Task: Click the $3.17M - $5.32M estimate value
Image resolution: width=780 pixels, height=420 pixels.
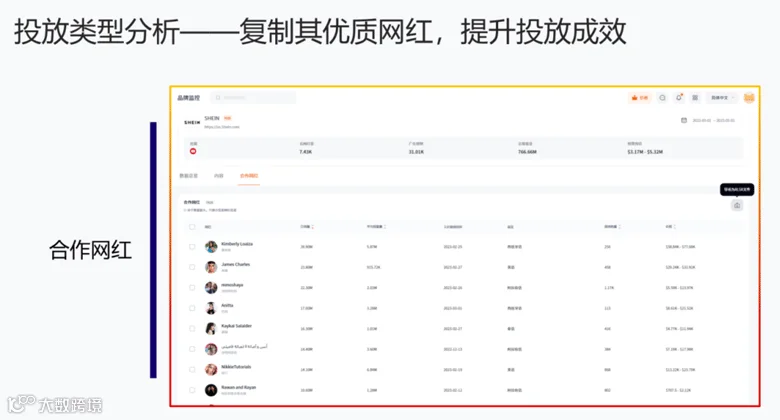Action: click(645, 152)
